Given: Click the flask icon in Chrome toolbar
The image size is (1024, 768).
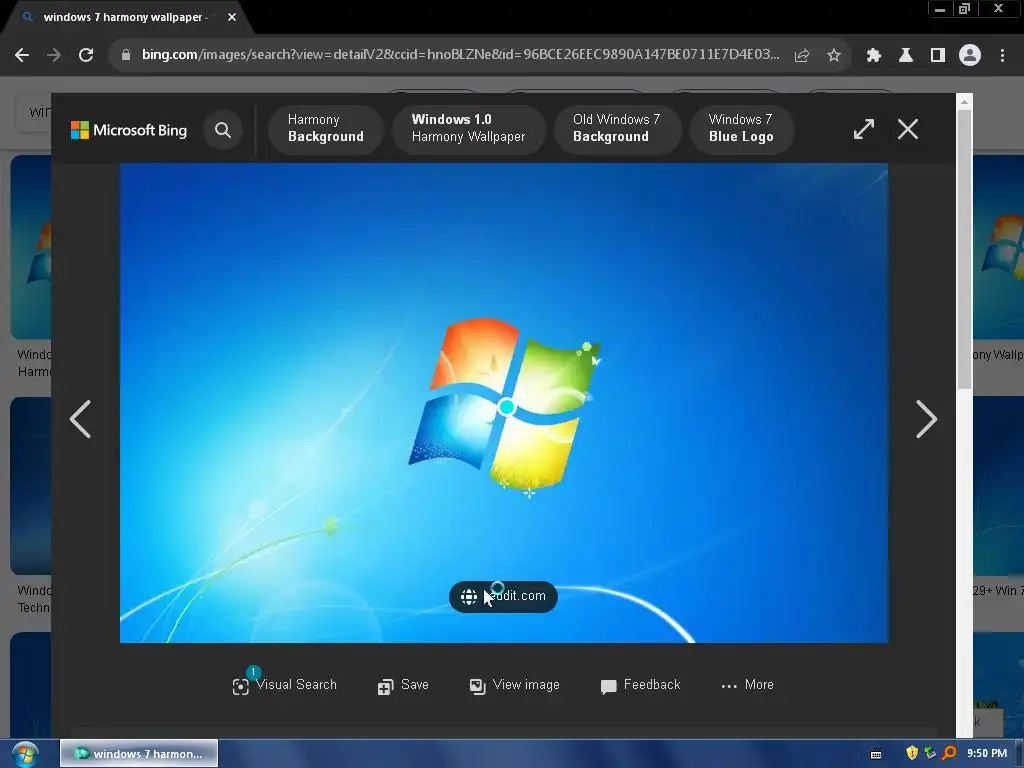Looking at the screenshot, I should point(906,56).
